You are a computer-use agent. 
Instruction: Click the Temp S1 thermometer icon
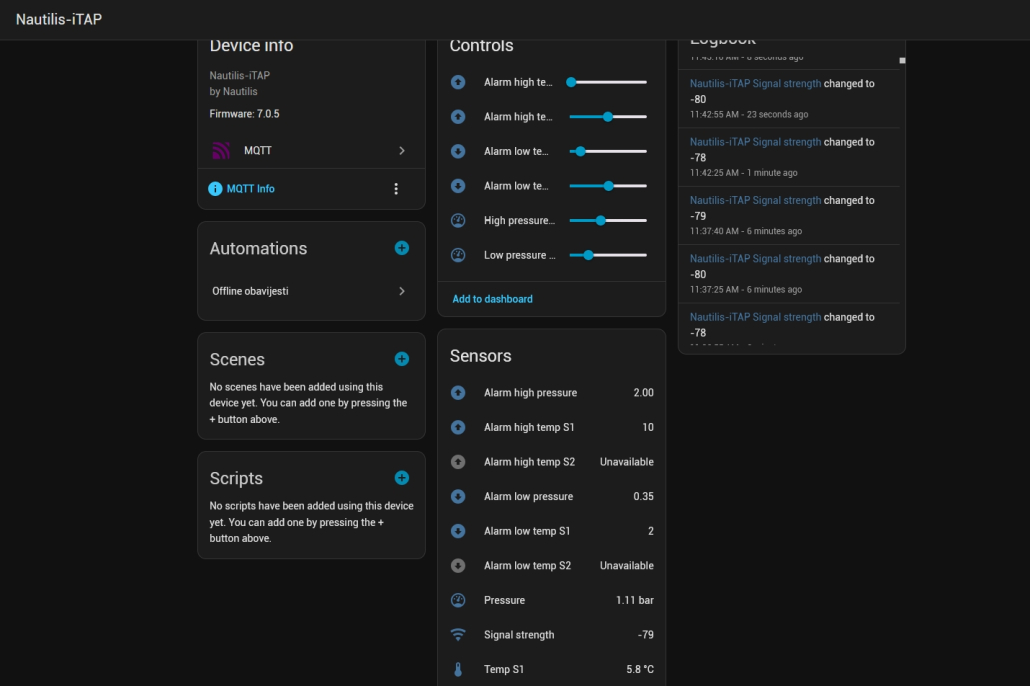click(458, 669)
